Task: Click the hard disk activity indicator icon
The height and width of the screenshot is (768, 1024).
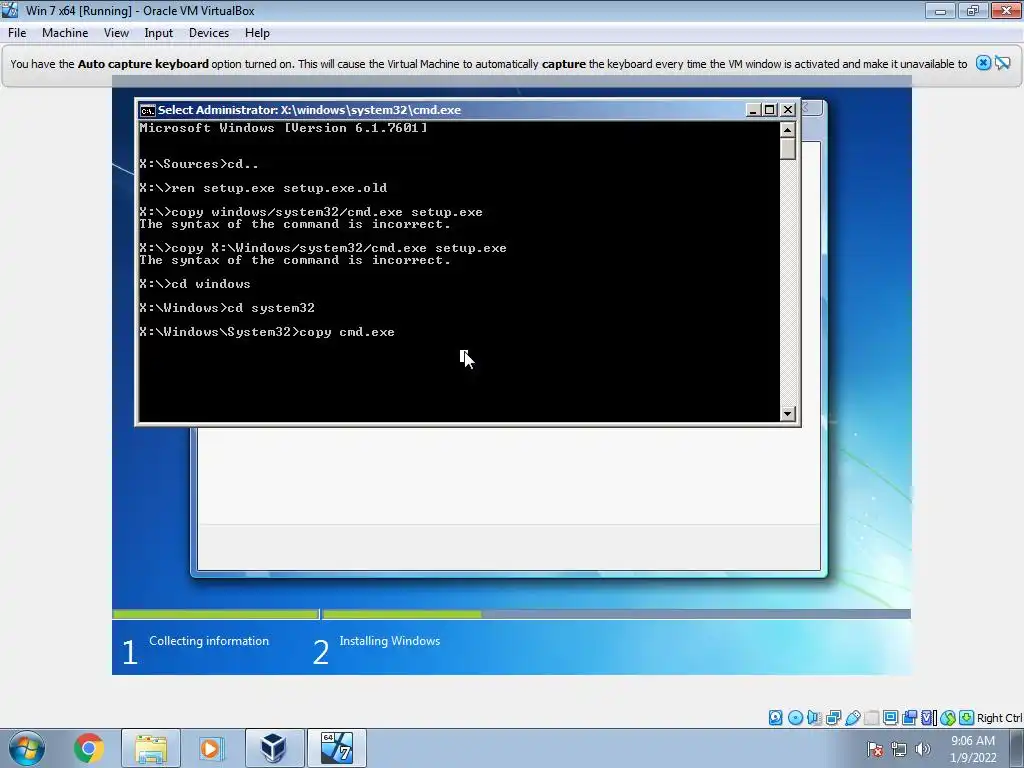Action: click(775, 718)
